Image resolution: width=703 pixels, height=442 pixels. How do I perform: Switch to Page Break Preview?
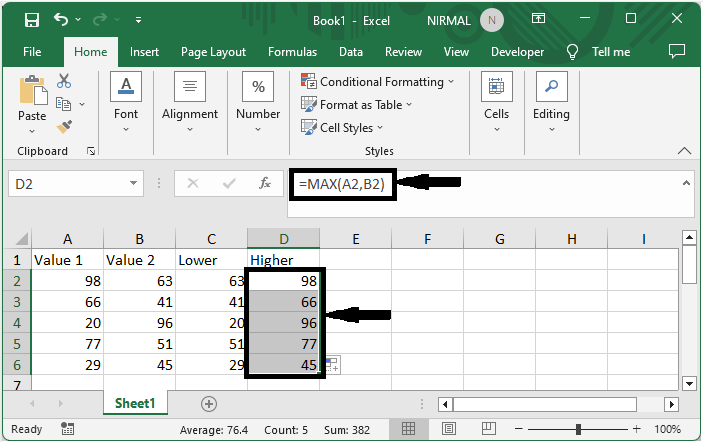pyautogui.click(x=489, y=429)
